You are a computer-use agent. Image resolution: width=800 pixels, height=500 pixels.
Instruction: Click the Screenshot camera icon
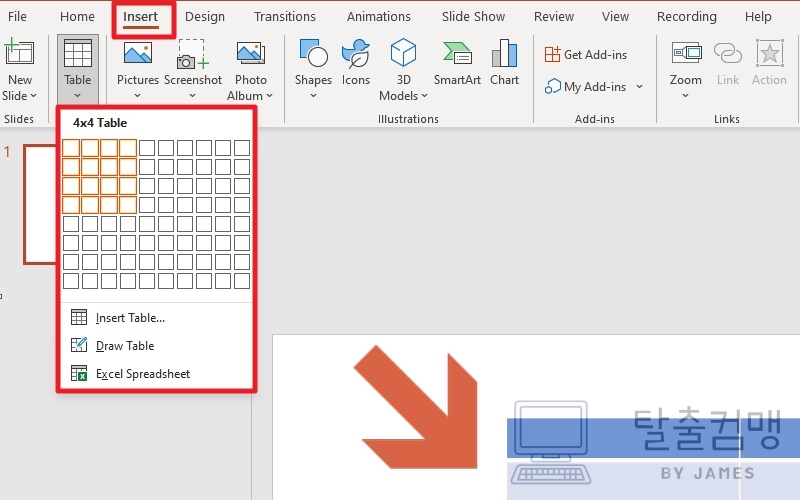pyautogui.click(x=192, y=54)
